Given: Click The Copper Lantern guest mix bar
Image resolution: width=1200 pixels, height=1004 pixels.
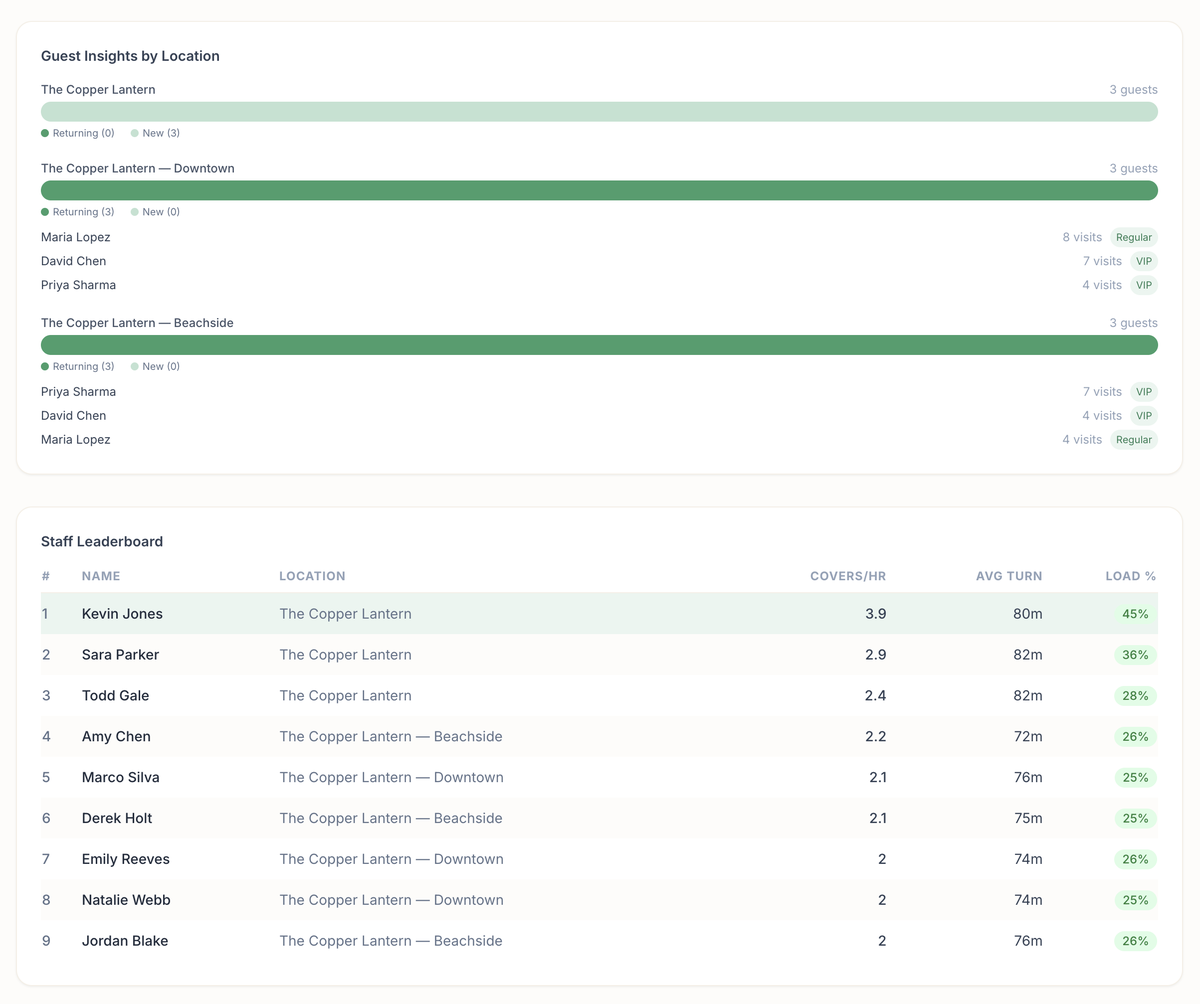Looking at the screenshot, I should pos(599,111).
